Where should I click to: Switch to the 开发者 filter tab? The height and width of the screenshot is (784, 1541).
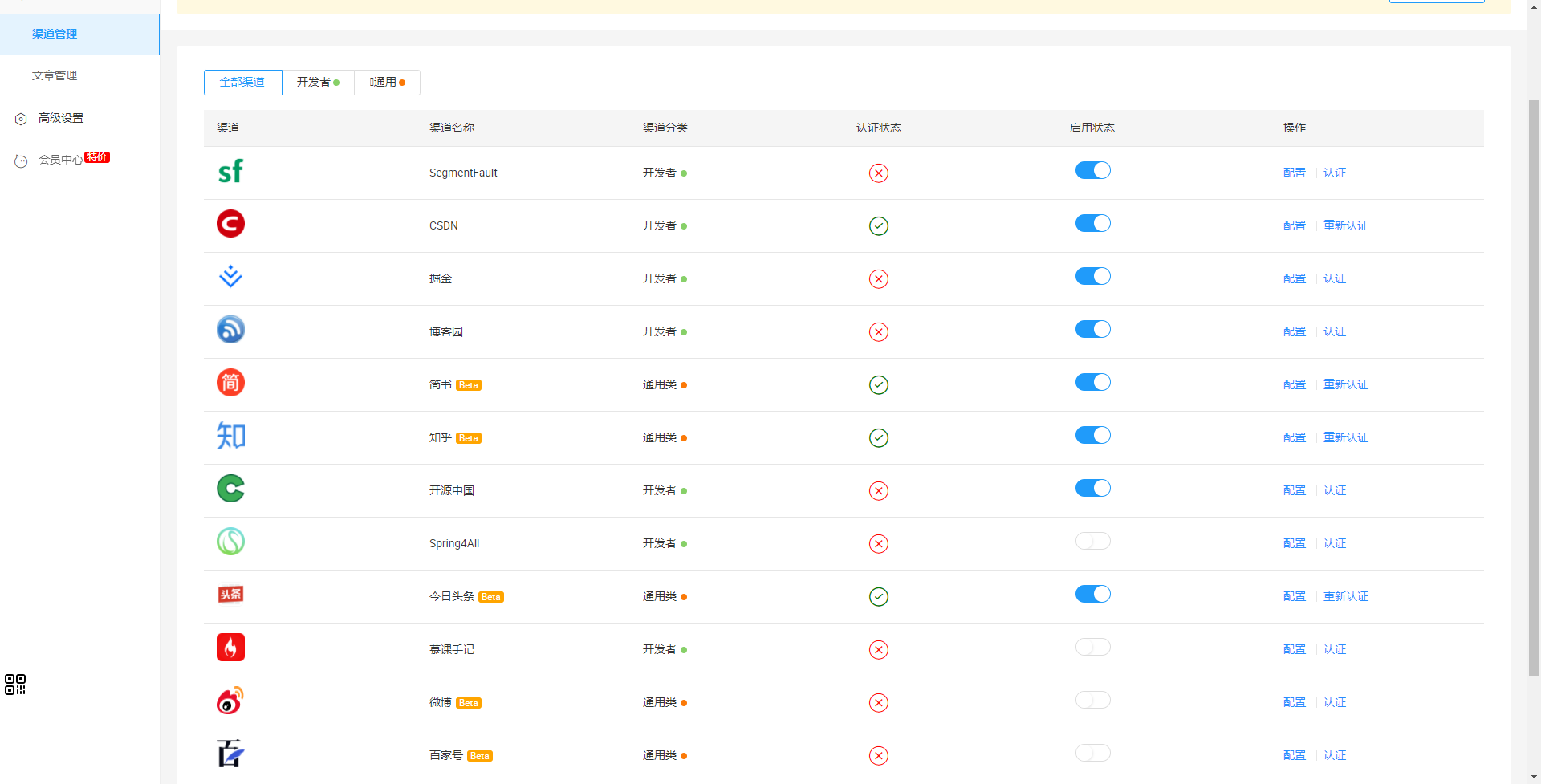point(318,83)
